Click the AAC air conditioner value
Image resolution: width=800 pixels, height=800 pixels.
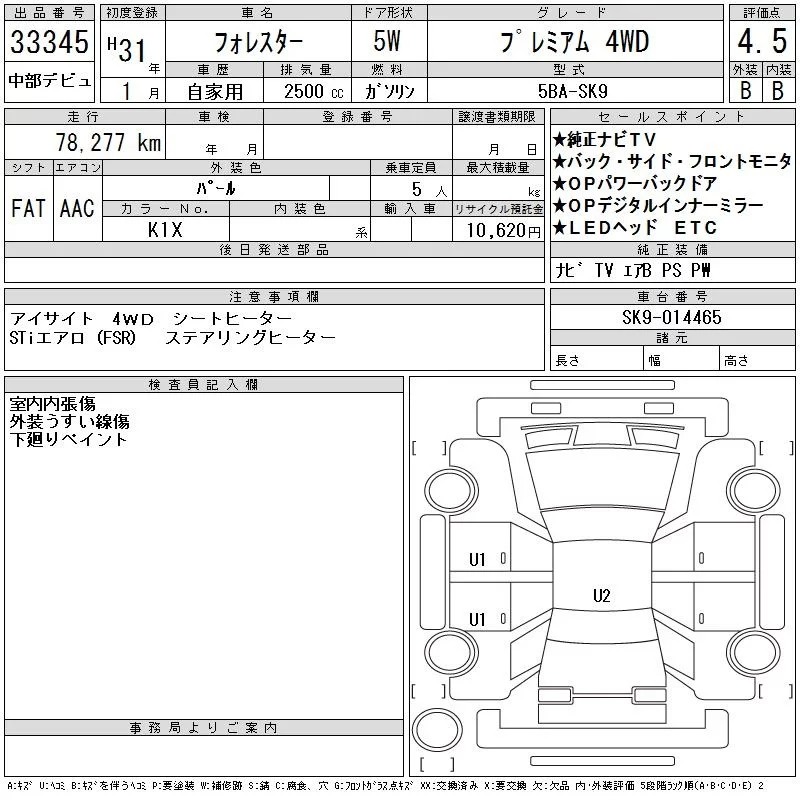coord(76,209)
